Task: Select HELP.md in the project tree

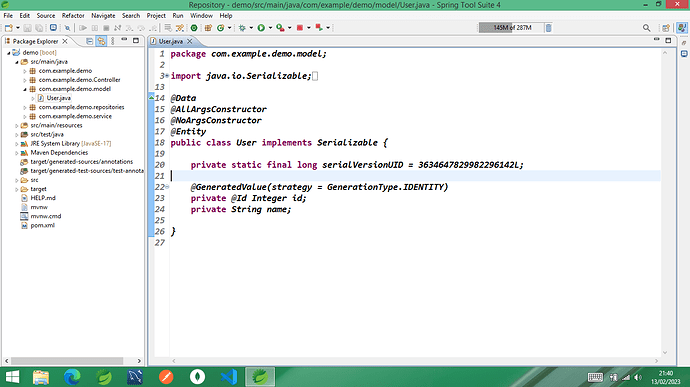Action: tap(43, 198)
